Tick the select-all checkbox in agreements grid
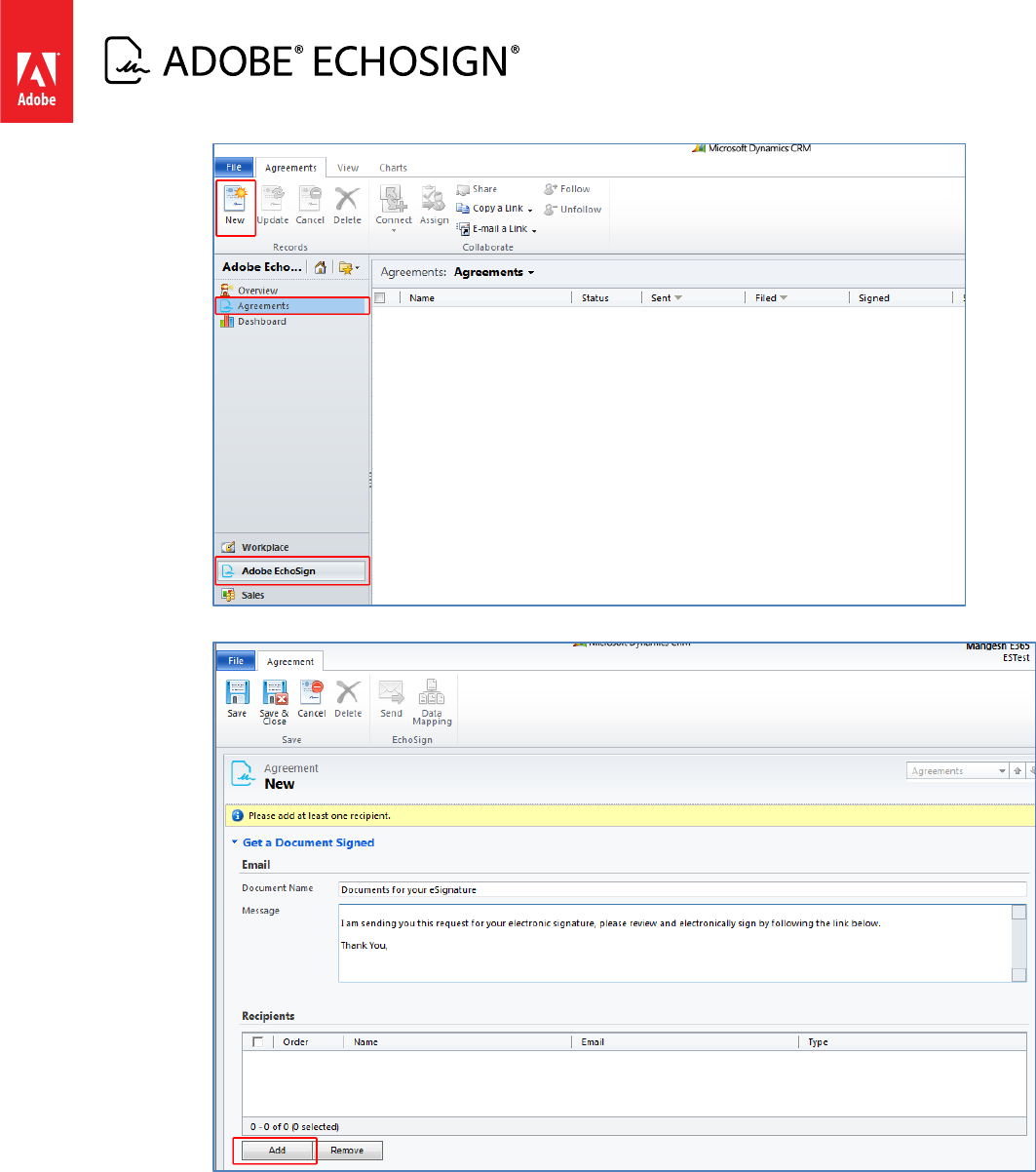The width and height of the screenshot is (1036, 1172). coord(381,298)
